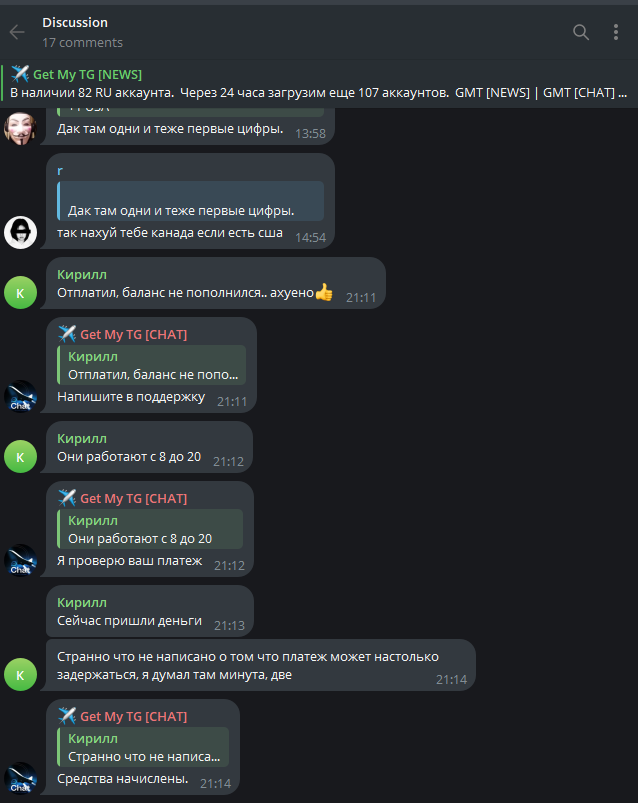Click chat avatar beside Средства начислены message
The width and height of the screenshot is (638, 803).
pos(20,778)
